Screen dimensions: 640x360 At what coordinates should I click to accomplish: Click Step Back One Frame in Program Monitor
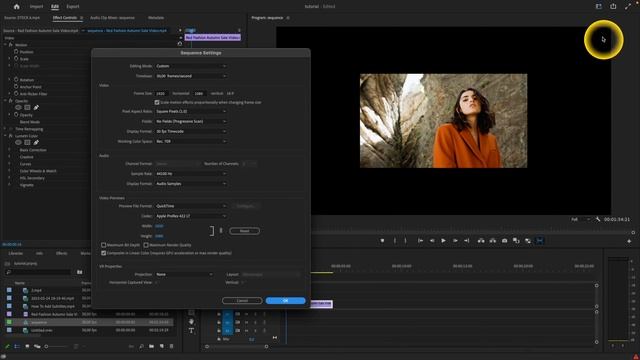(x=432, y=241)
